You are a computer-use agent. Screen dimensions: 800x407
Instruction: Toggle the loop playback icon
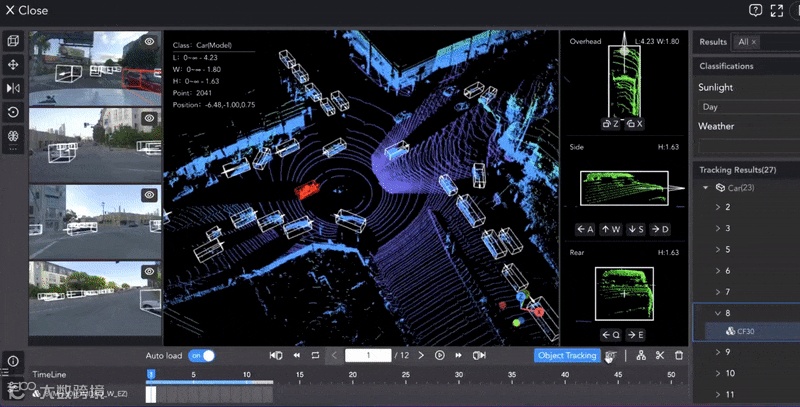tap(315, 355)
